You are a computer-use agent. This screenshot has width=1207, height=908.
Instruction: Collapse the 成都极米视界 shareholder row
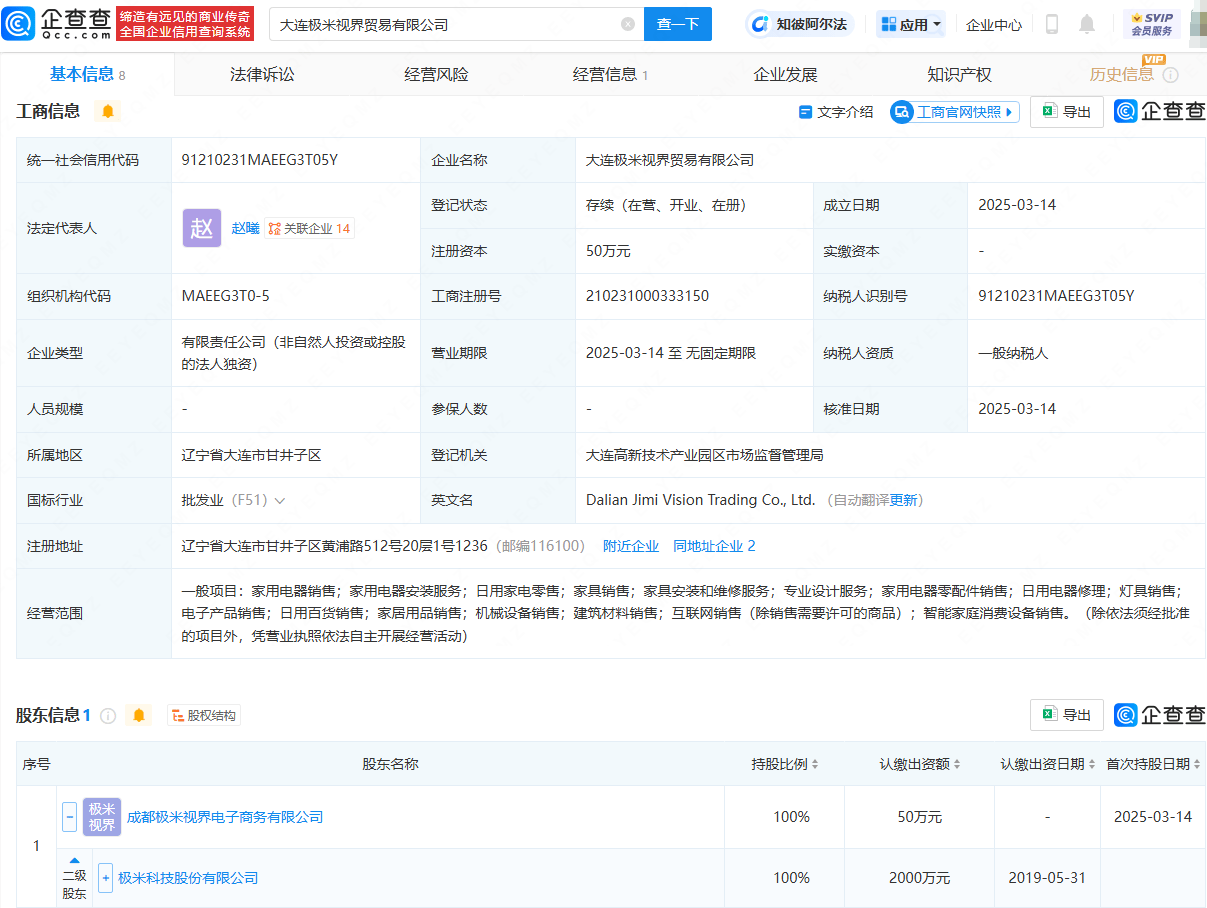[70, 817]
